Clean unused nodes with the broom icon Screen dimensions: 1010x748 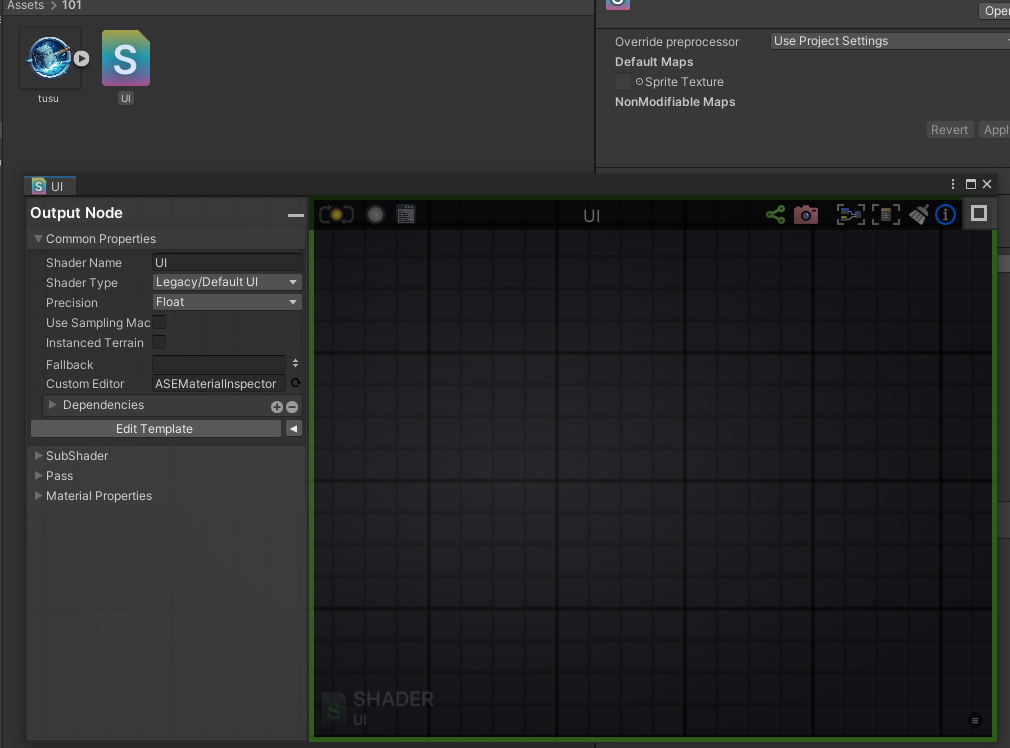[919, 215]
